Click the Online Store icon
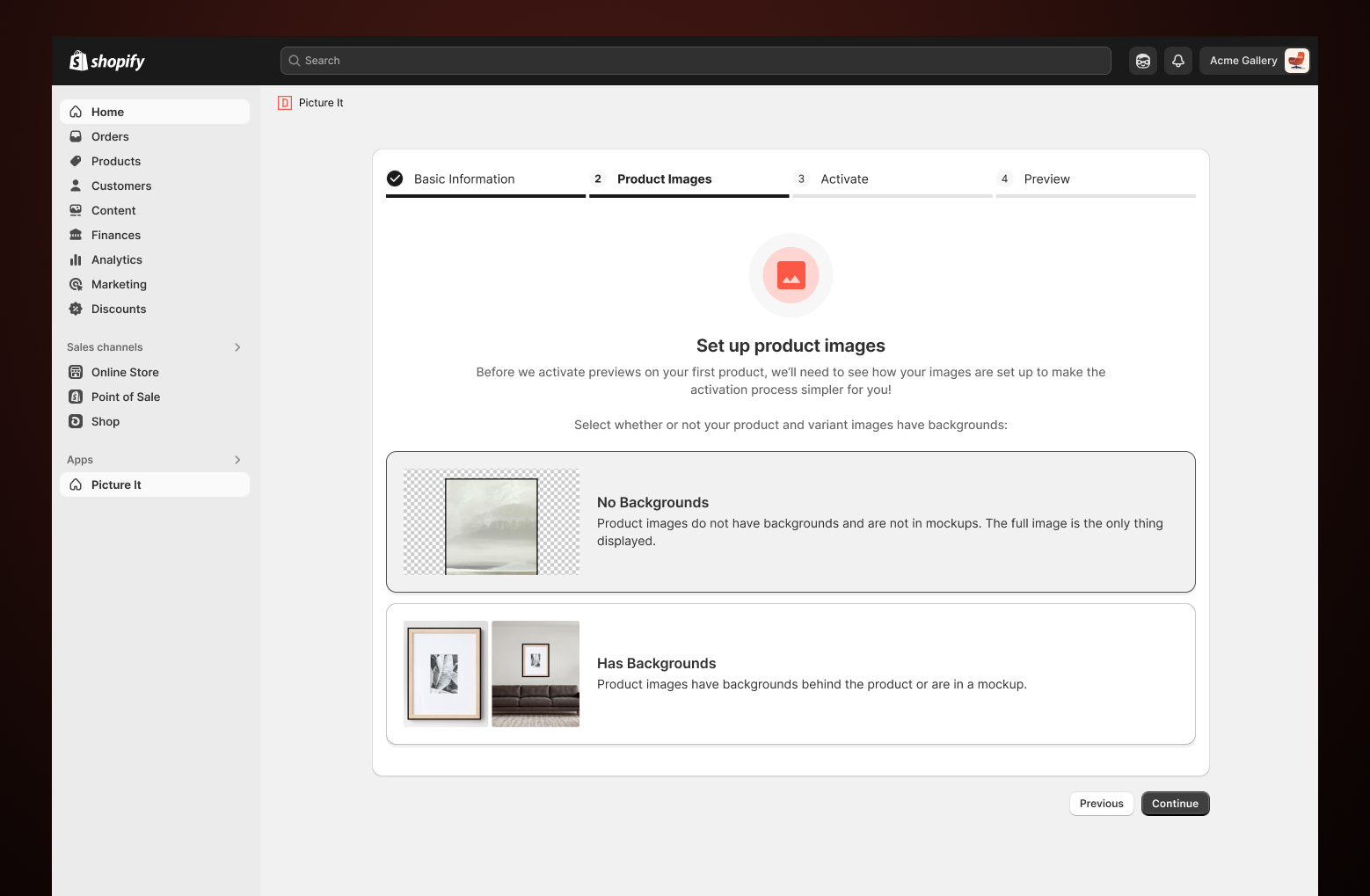The width and height of the screenshot is (1370, 896). [76, 372]
